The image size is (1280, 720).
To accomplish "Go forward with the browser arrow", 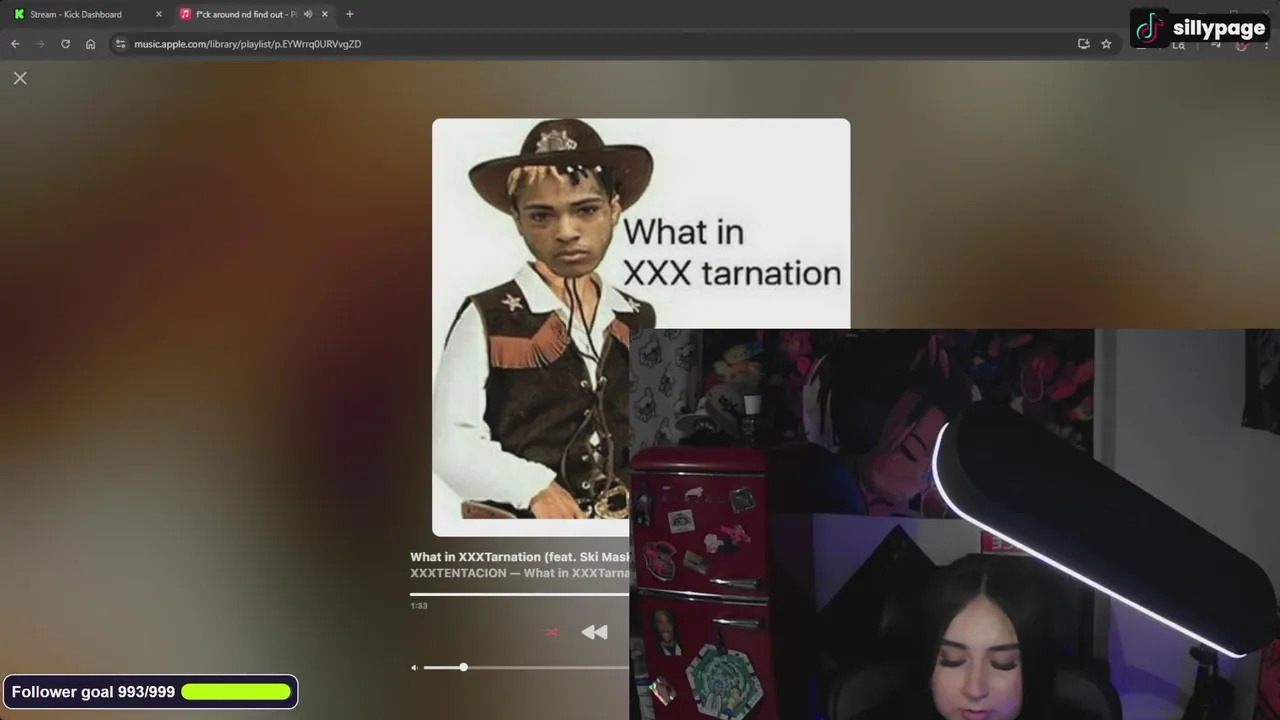I will coord(40,44).
